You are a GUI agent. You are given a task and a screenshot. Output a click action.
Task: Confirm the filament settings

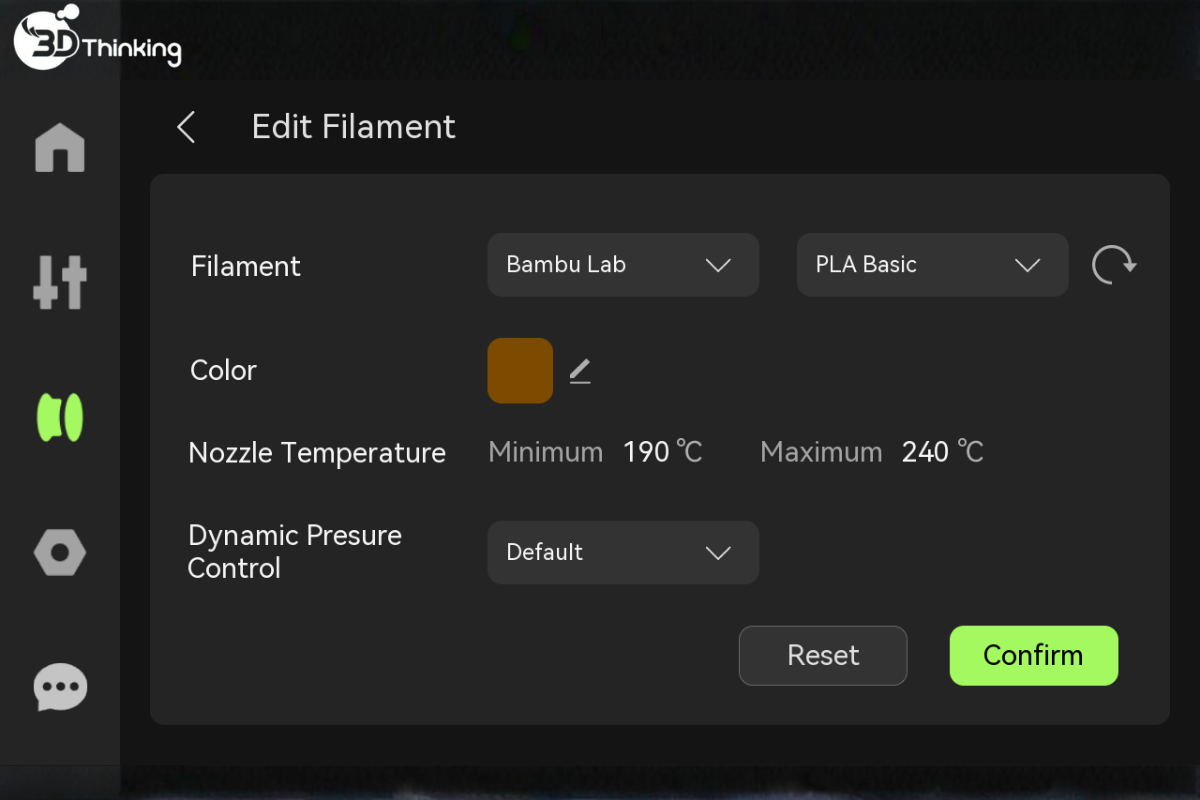click(1034, 656)
